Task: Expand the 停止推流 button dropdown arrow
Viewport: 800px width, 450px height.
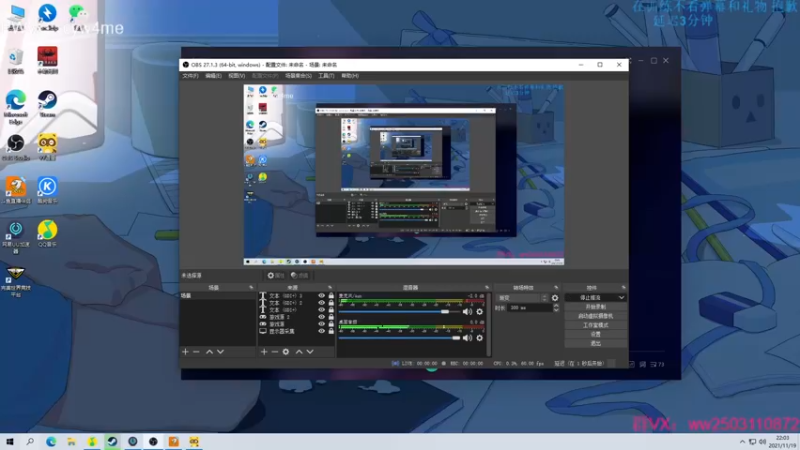Action: click(x=621, y=297)
